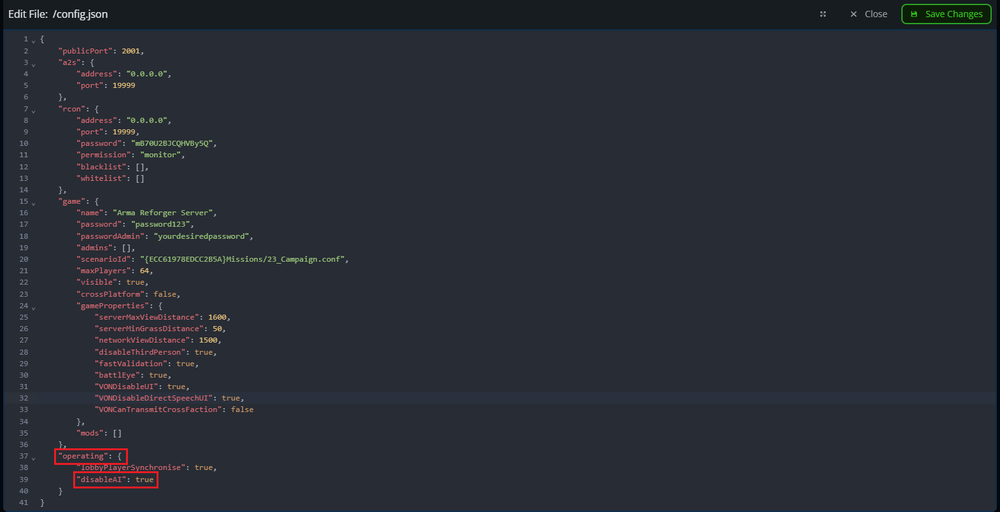Click the rcon address "0.0.0.0" on line 8

point(148,120)
